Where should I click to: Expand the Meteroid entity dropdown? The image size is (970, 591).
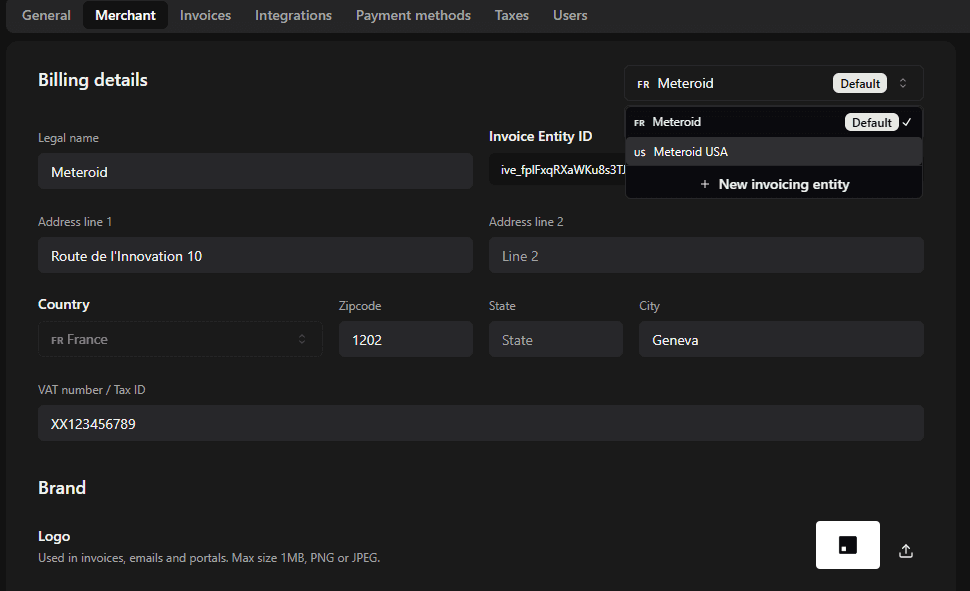pyautogui.click(x=773, y=83)
